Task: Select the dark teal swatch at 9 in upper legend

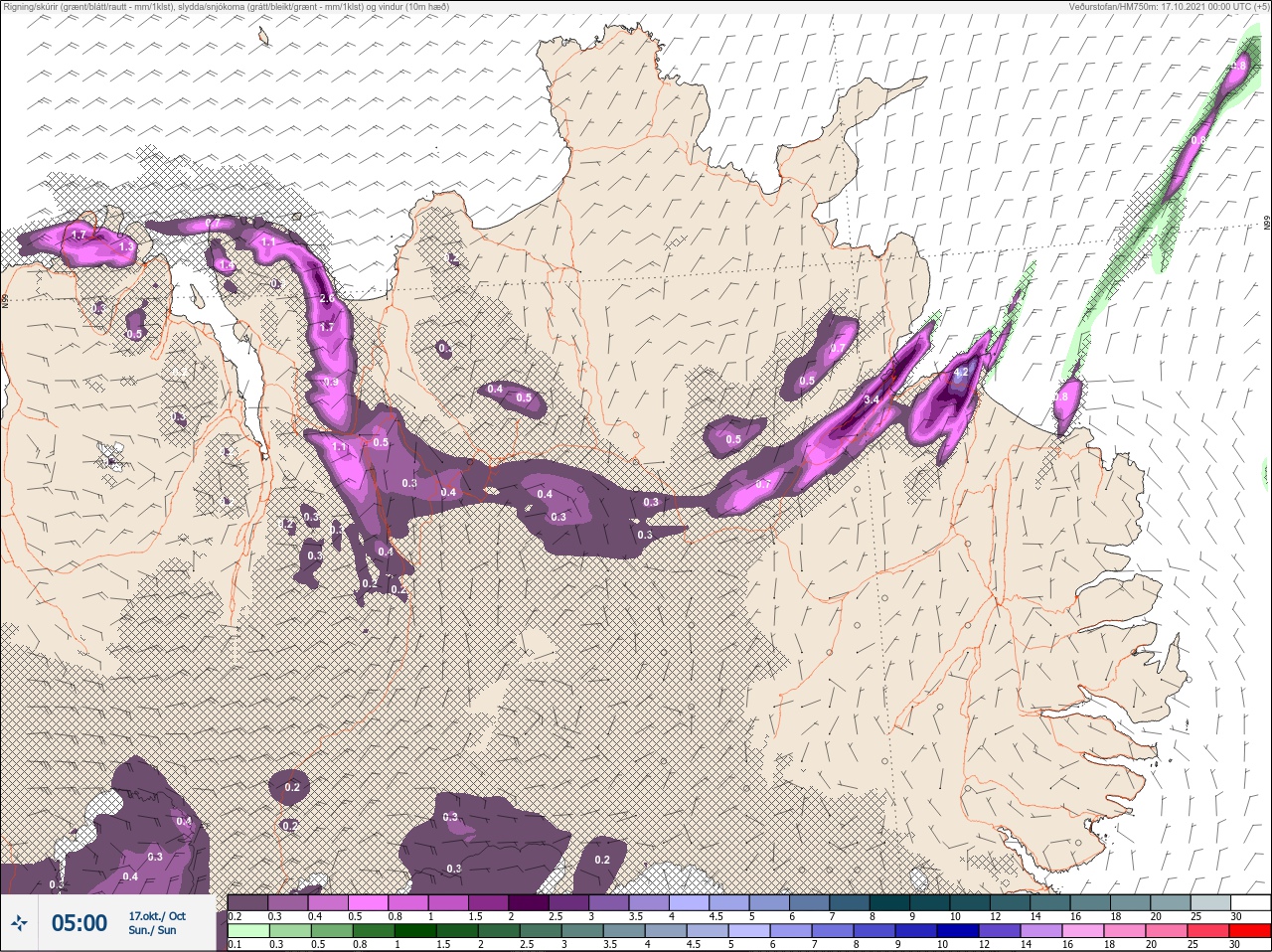Action: pos(930,903)
